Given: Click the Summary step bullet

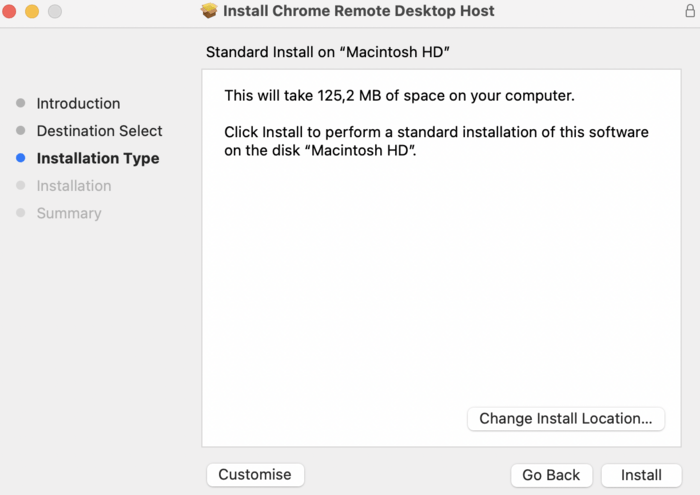Looking at the screenshot, I should [x=21, y=212].
